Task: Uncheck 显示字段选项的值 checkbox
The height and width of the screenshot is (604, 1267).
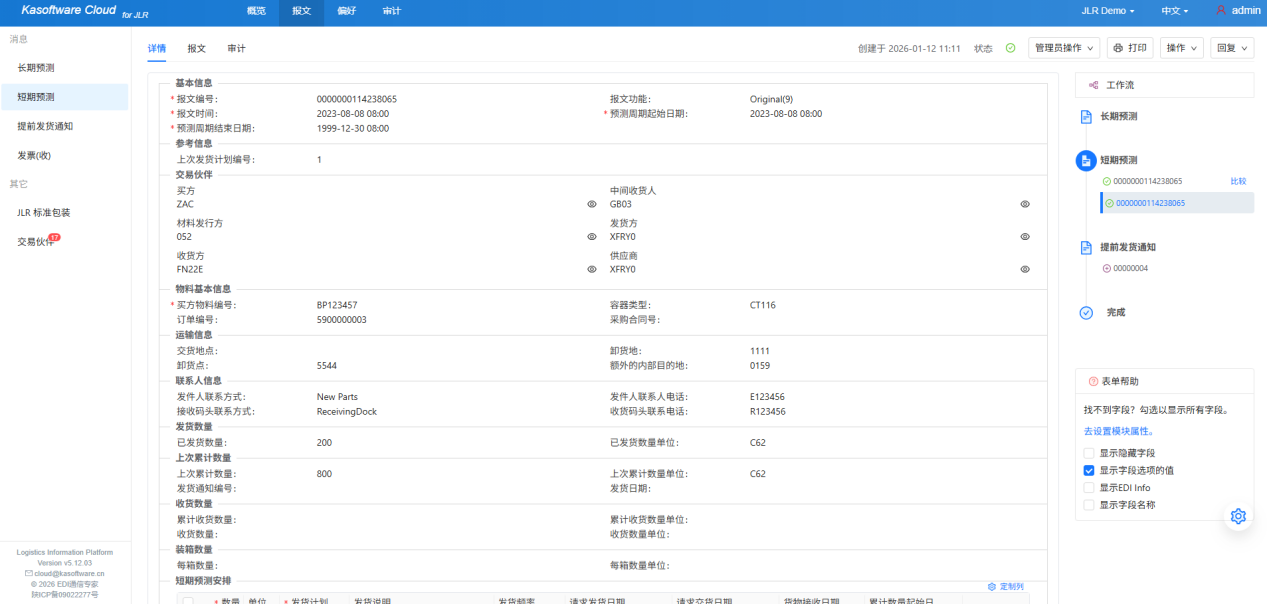Action: (x=1089, y=470)
